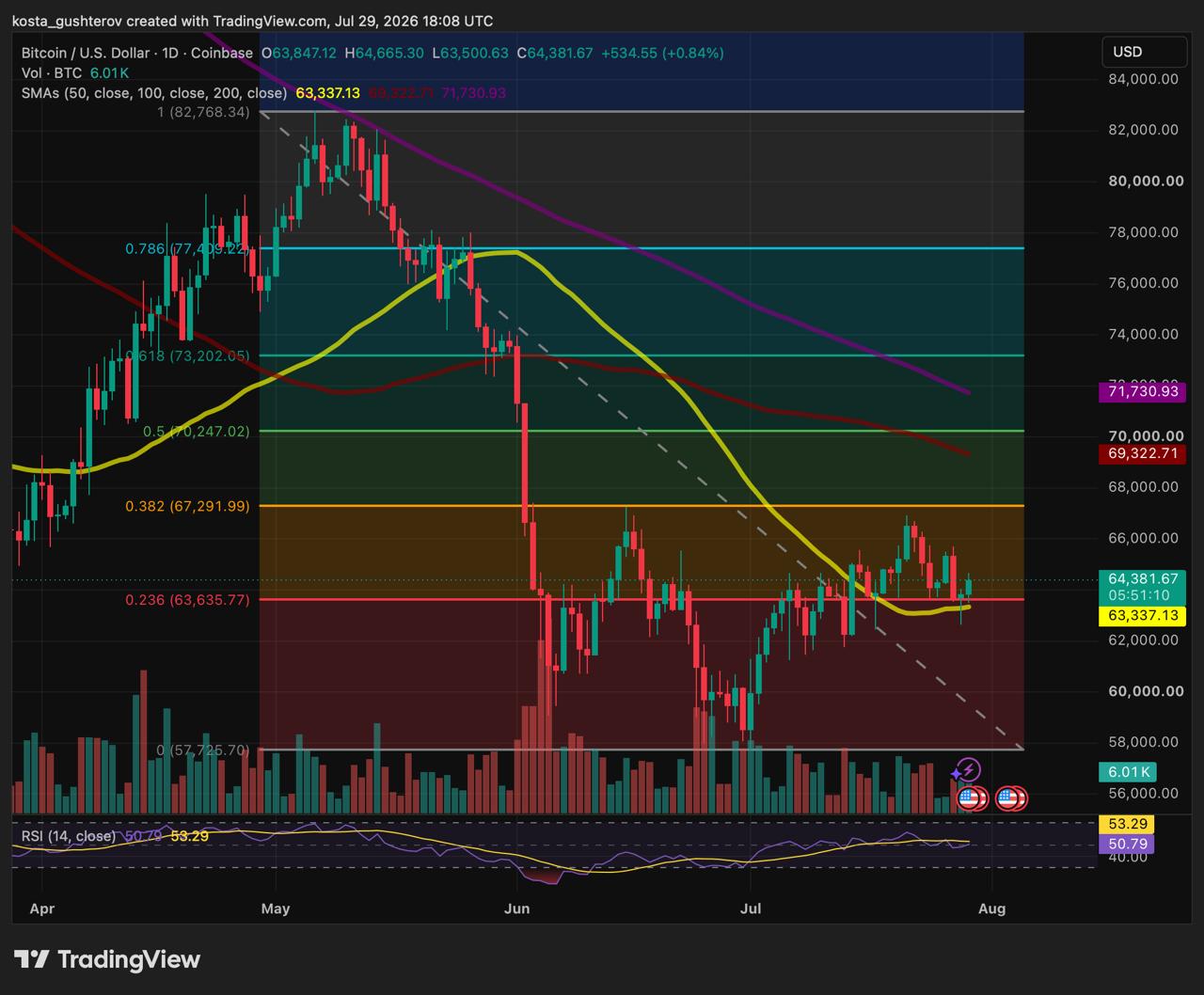The width and height of the screenshot is (1204, 995).
Task: Click the yellow 53.29 RSI scale tag
Action: (1125, 825)
